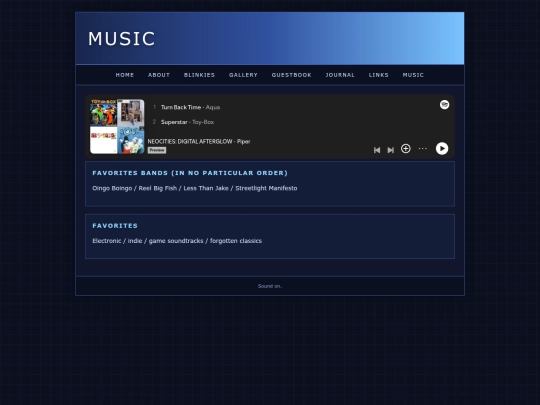
Task: Skip to previous track in player
Action: coord(377,150)
